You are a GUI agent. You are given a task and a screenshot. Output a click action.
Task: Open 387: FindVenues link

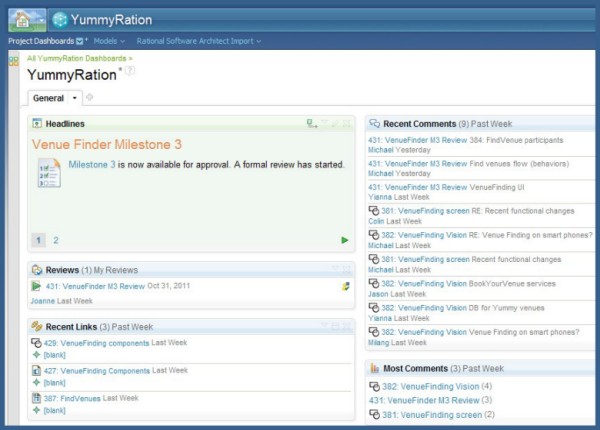point(72,398)
